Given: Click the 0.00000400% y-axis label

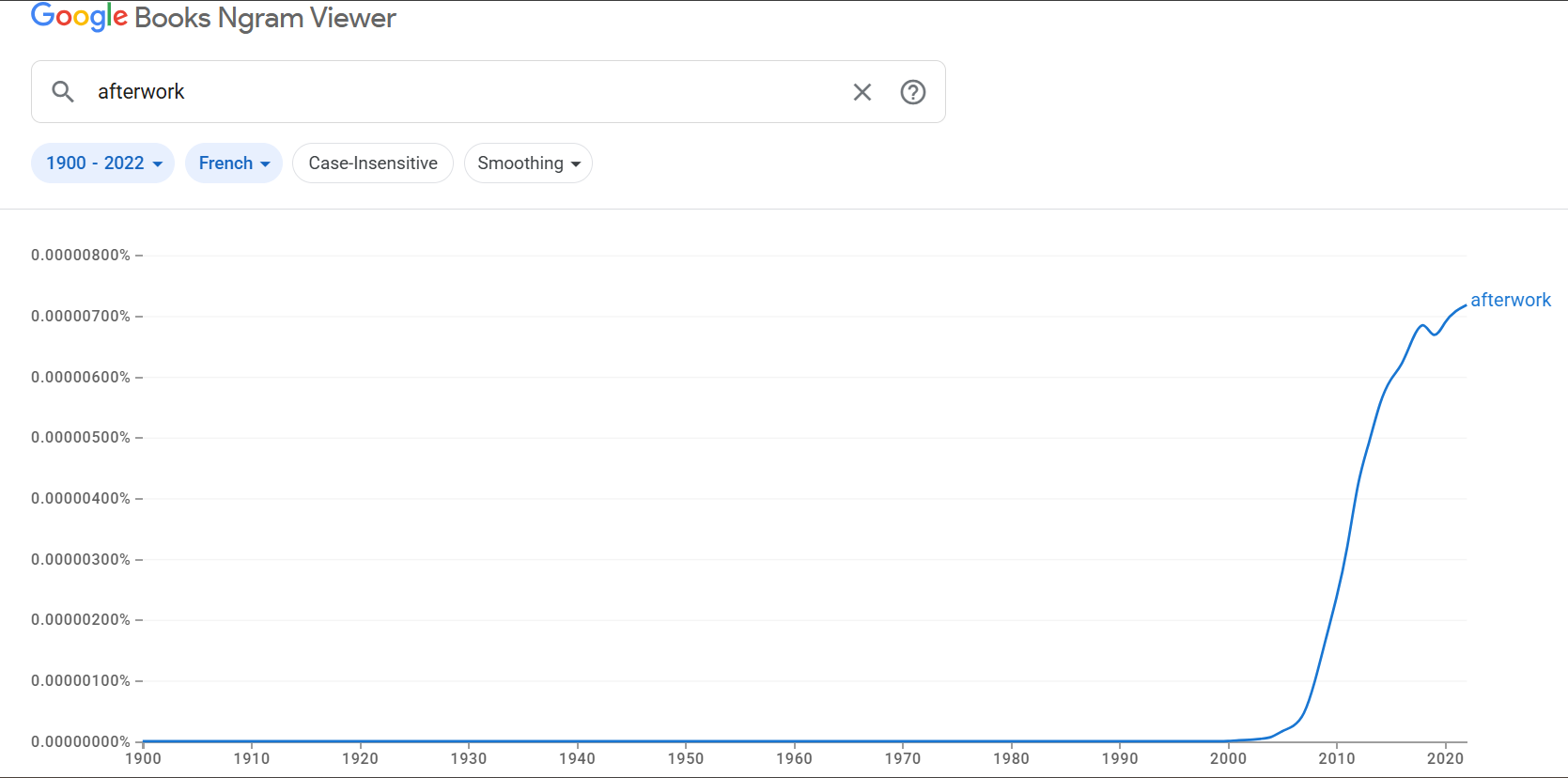Looking at the screenshot, I should (81, 499).
